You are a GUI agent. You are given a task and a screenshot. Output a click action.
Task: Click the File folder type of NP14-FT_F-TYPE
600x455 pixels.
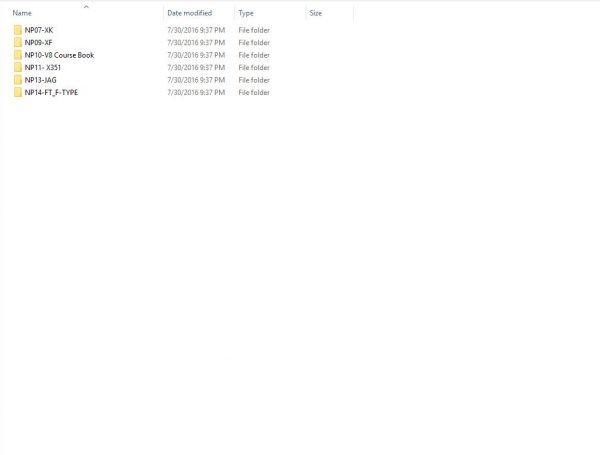coord(254,92)
